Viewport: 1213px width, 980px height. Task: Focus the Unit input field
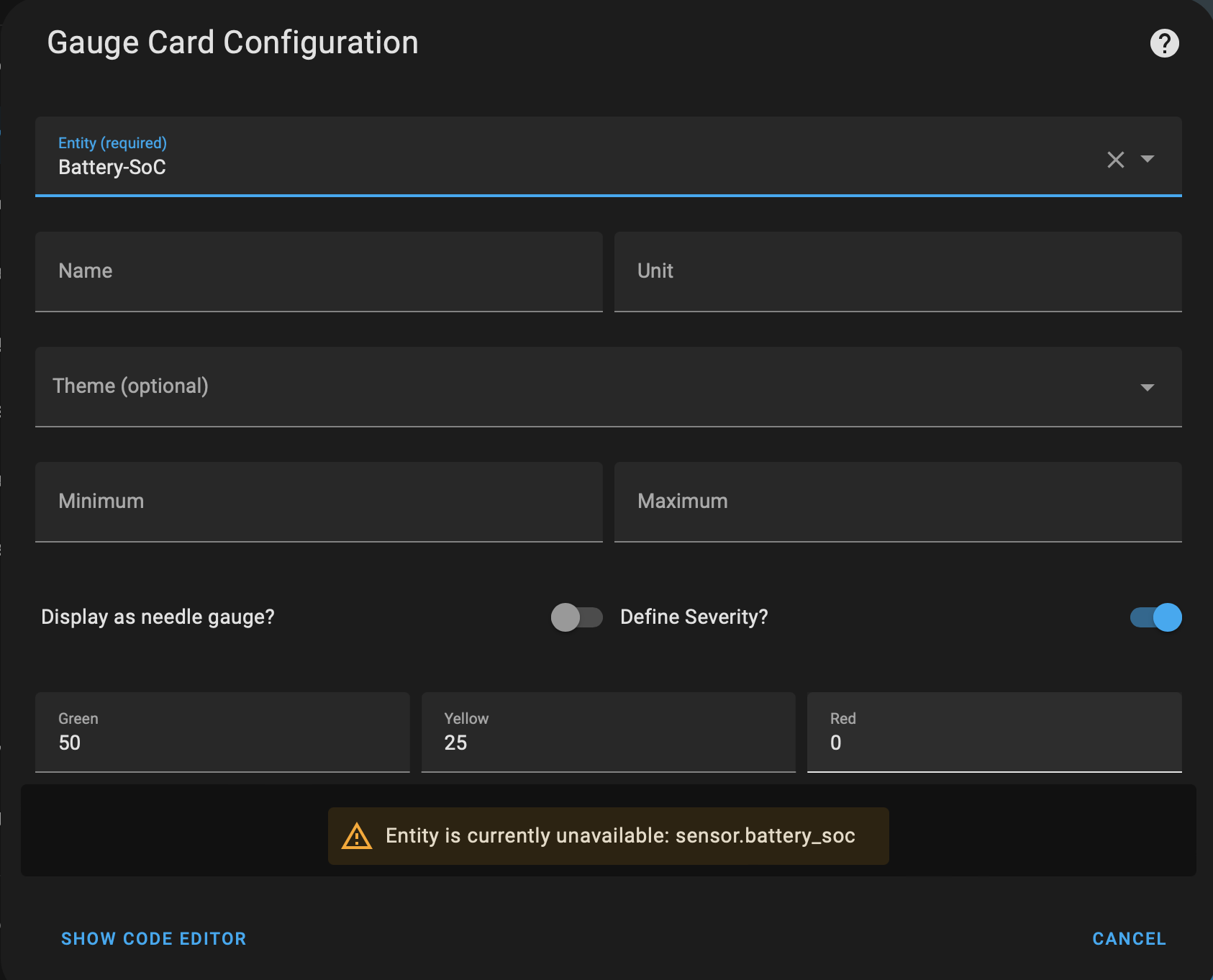(897, 271)
